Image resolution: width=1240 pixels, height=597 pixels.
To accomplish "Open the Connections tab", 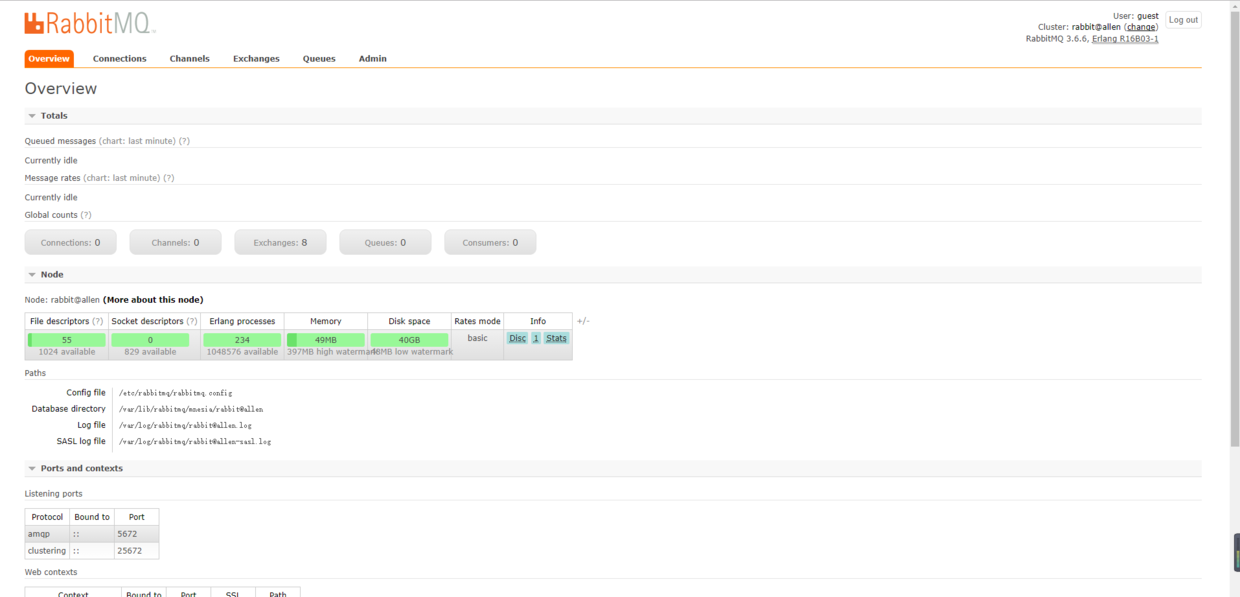I will click(x=119, y=59).
